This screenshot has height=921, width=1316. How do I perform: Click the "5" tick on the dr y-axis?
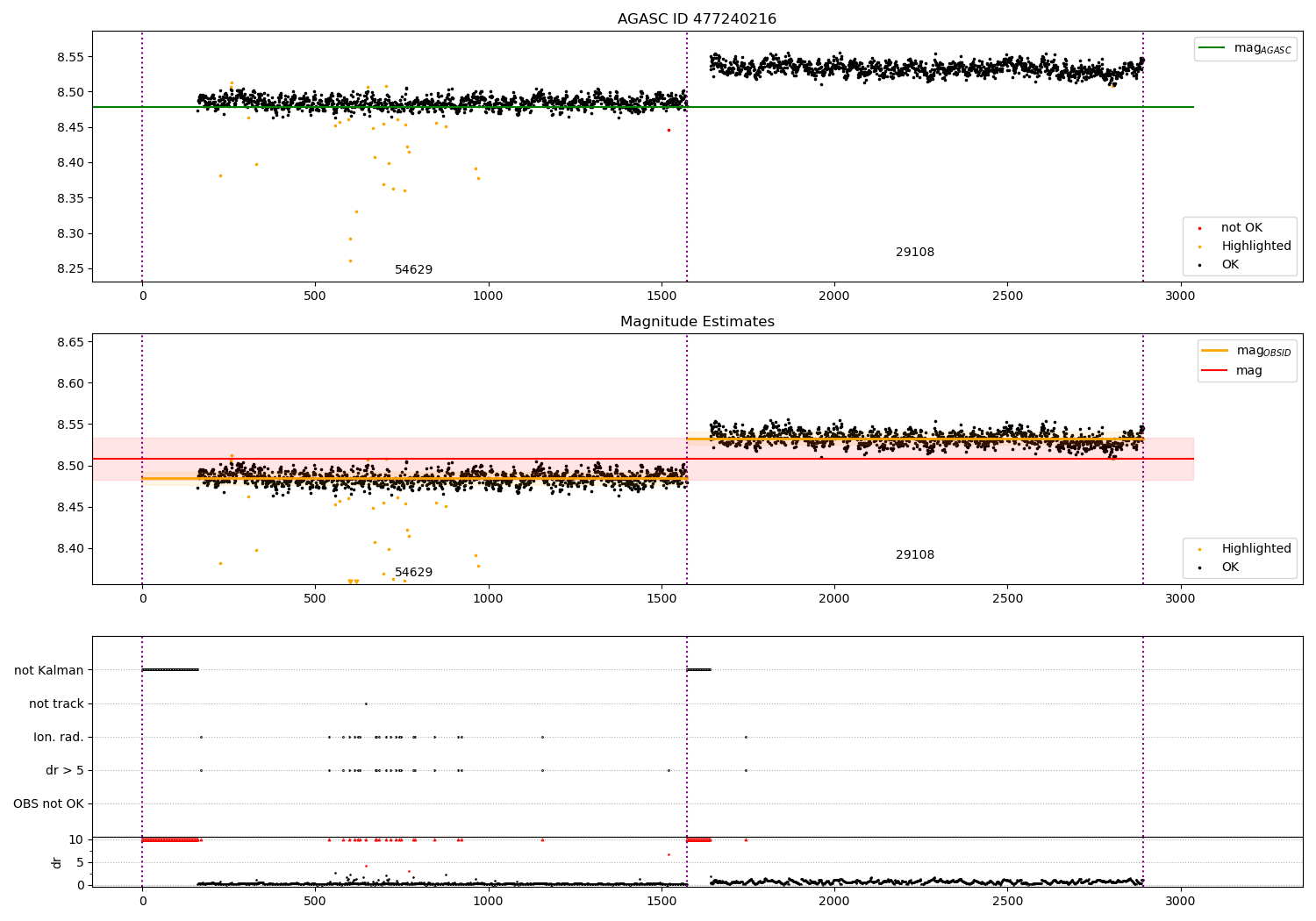80,863
